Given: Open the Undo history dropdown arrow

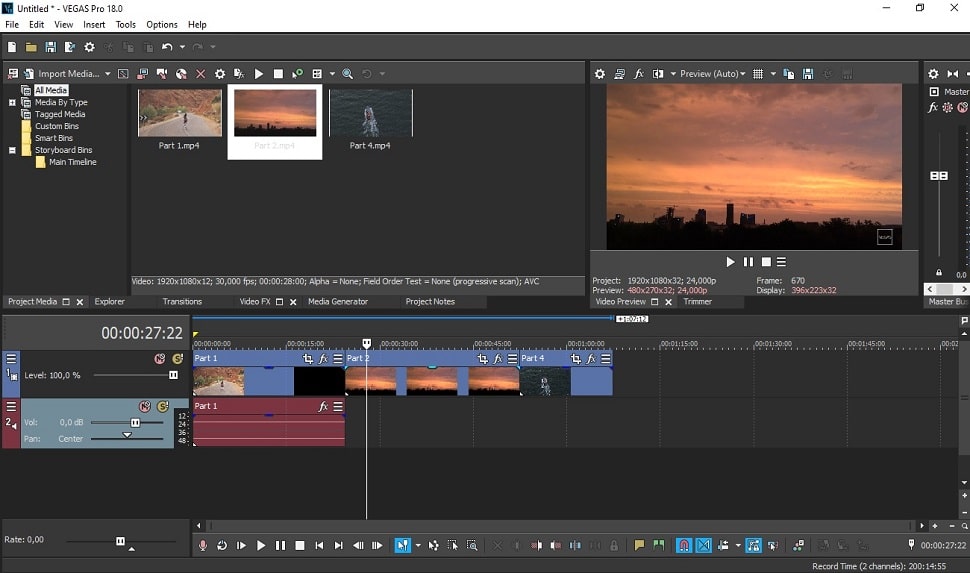Looking at the screenshot, I should (x=182, y=47).
